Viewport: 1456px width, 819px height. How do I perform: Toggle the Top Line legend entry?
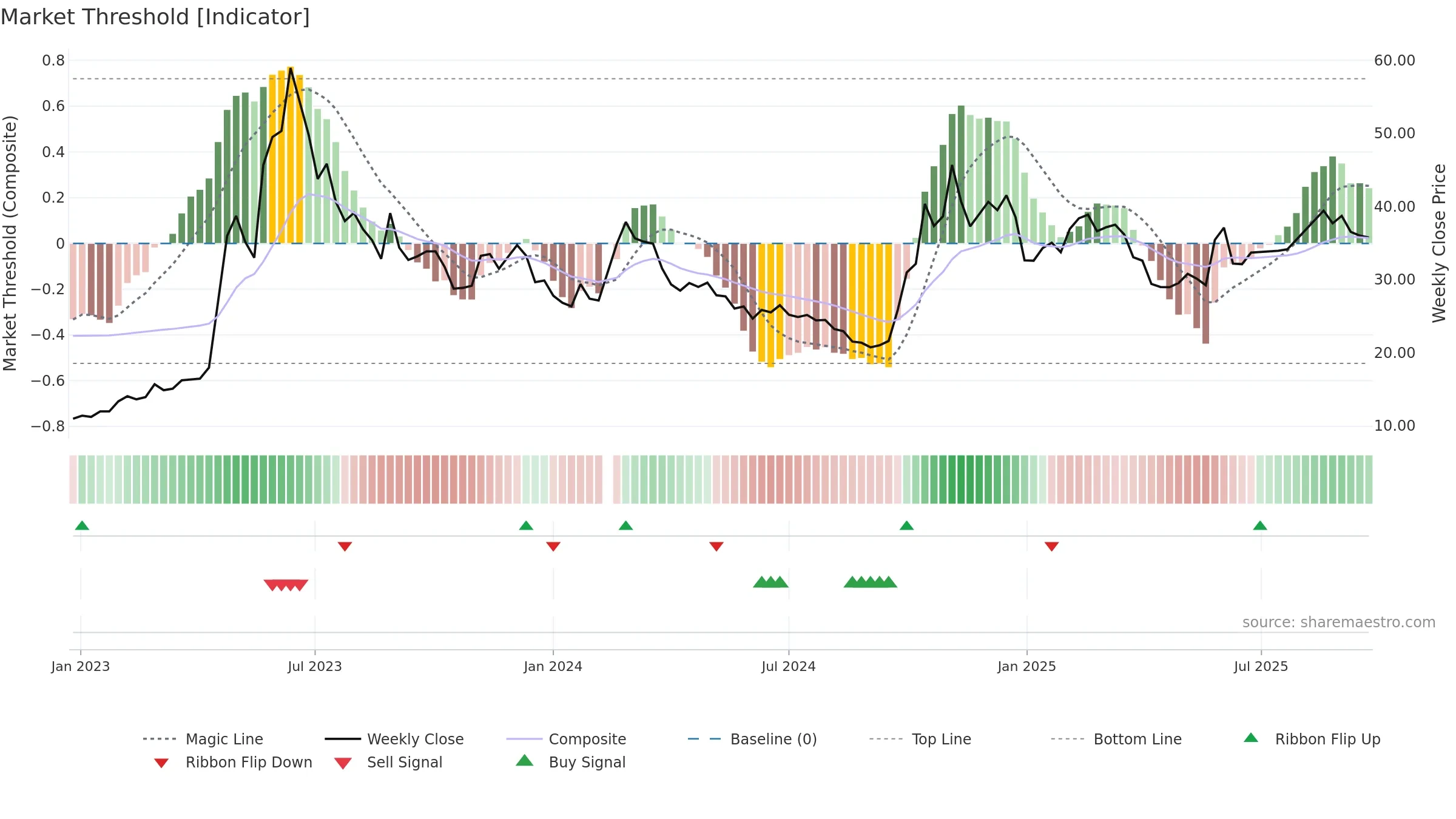click(920, 739)
